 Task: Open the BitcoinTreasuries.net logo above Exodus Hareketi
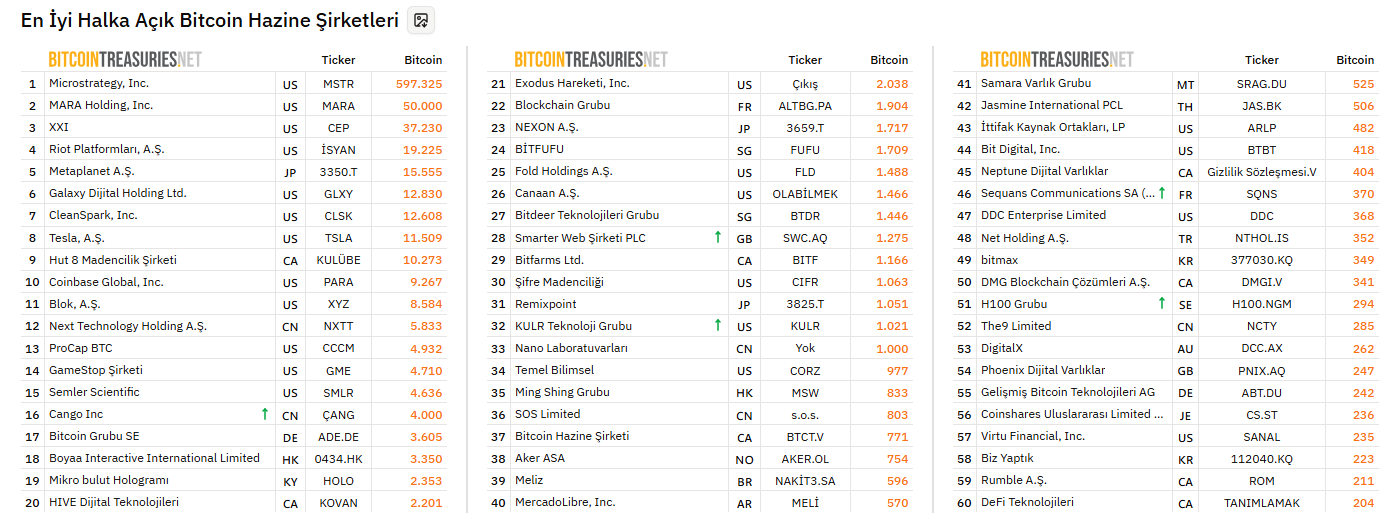[591, 60]
